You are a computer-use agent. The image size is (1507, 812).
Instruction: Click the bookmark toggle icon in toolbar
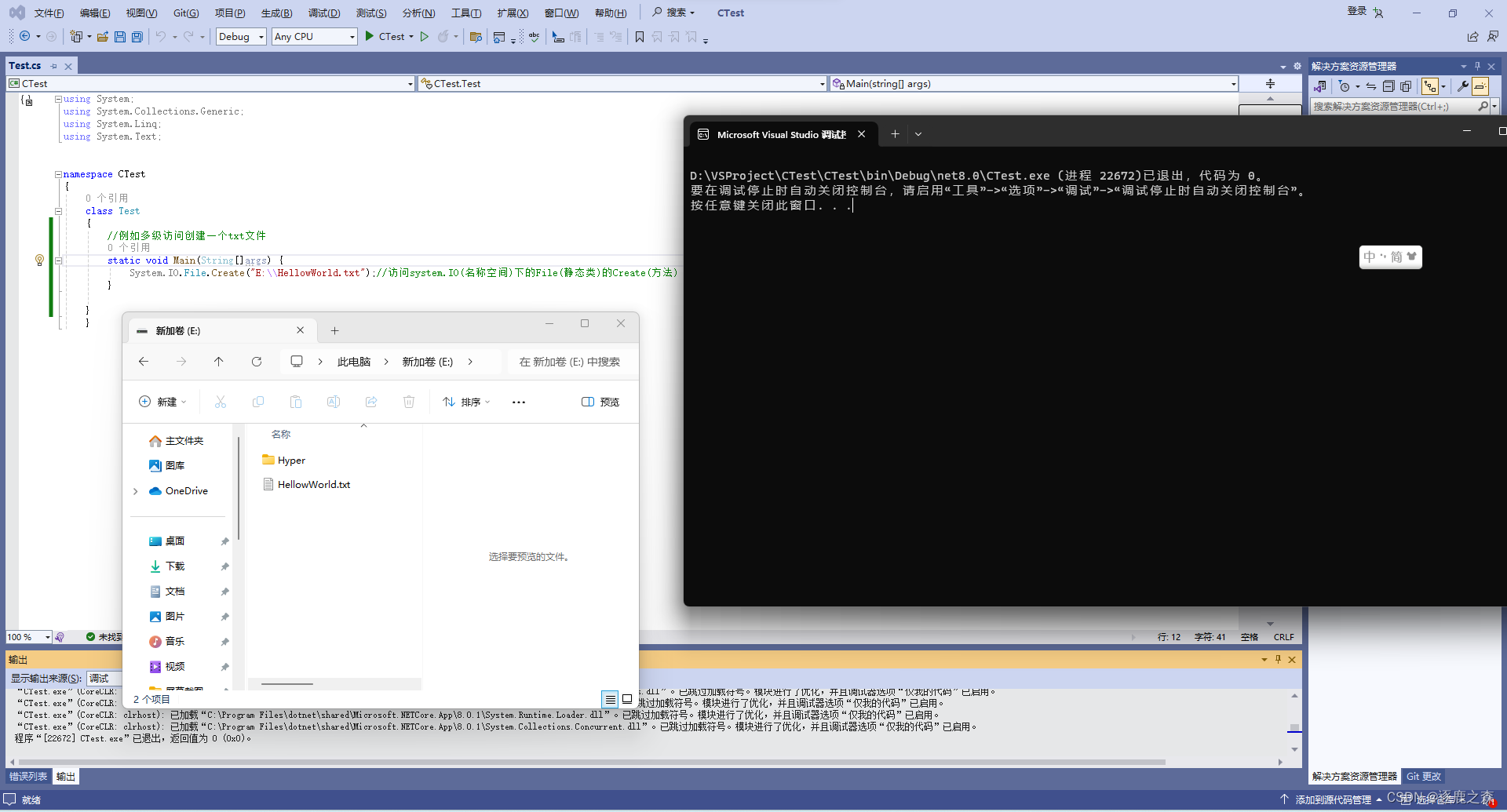(x=639, y=37)
